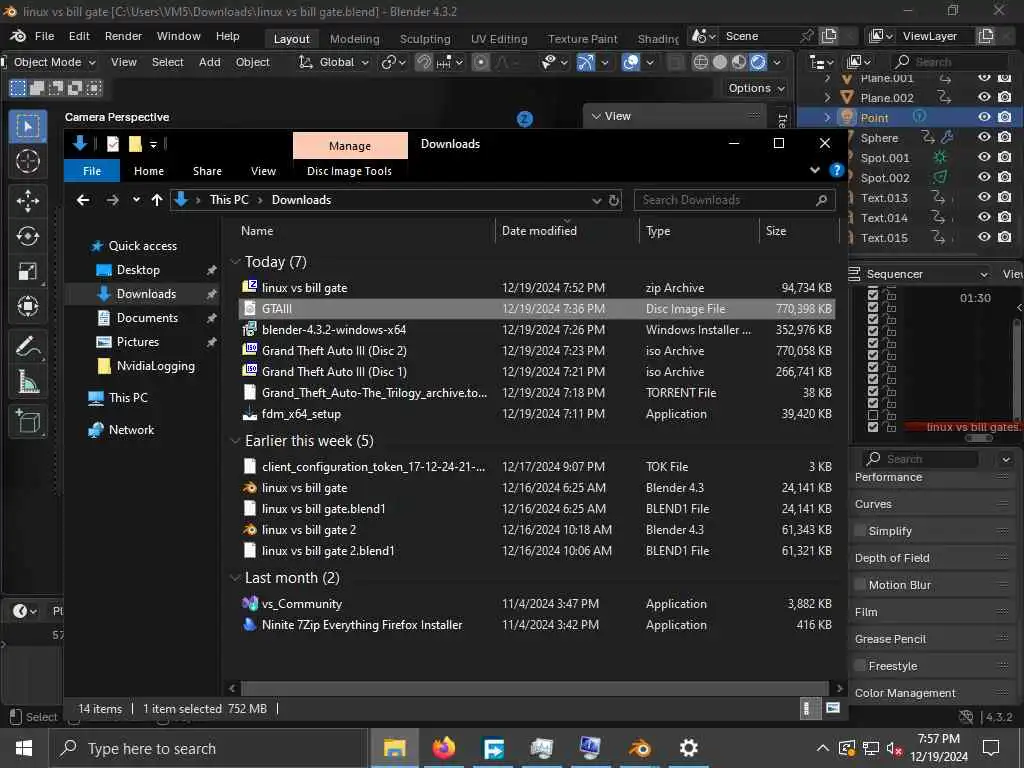1024x768 pixels.
Task: Open the Add menu in 3D viewport
Action: point(210,63)
